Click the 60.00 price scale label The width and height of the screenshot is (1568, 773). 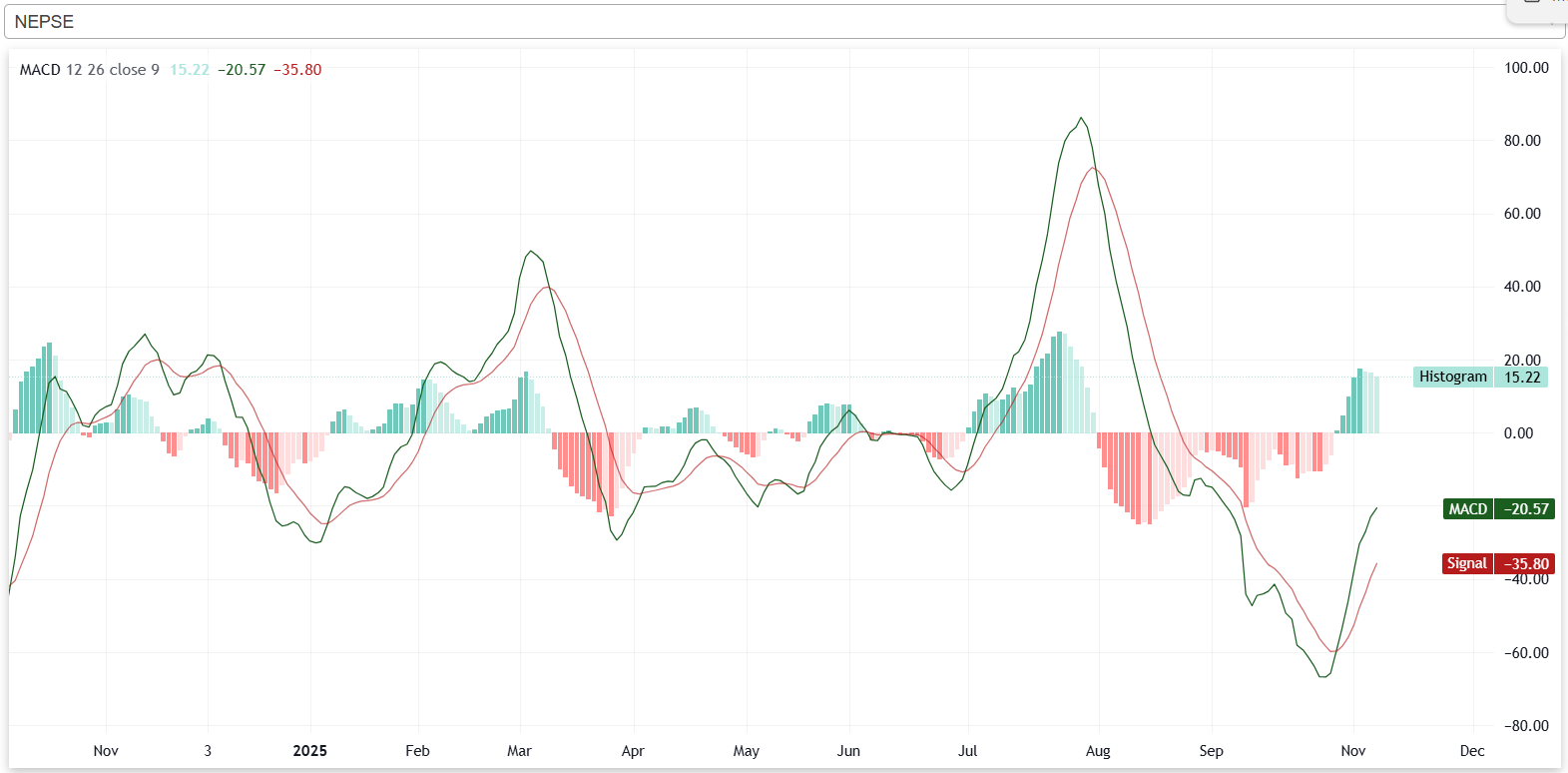point(1522,214)
